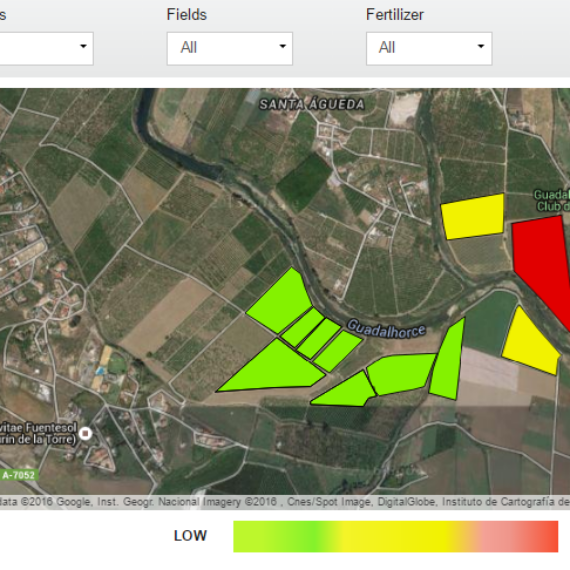The width and height of the screenshot is (570, 570).
Task: Open the Fields dropdown
Action: pos(230,48)
